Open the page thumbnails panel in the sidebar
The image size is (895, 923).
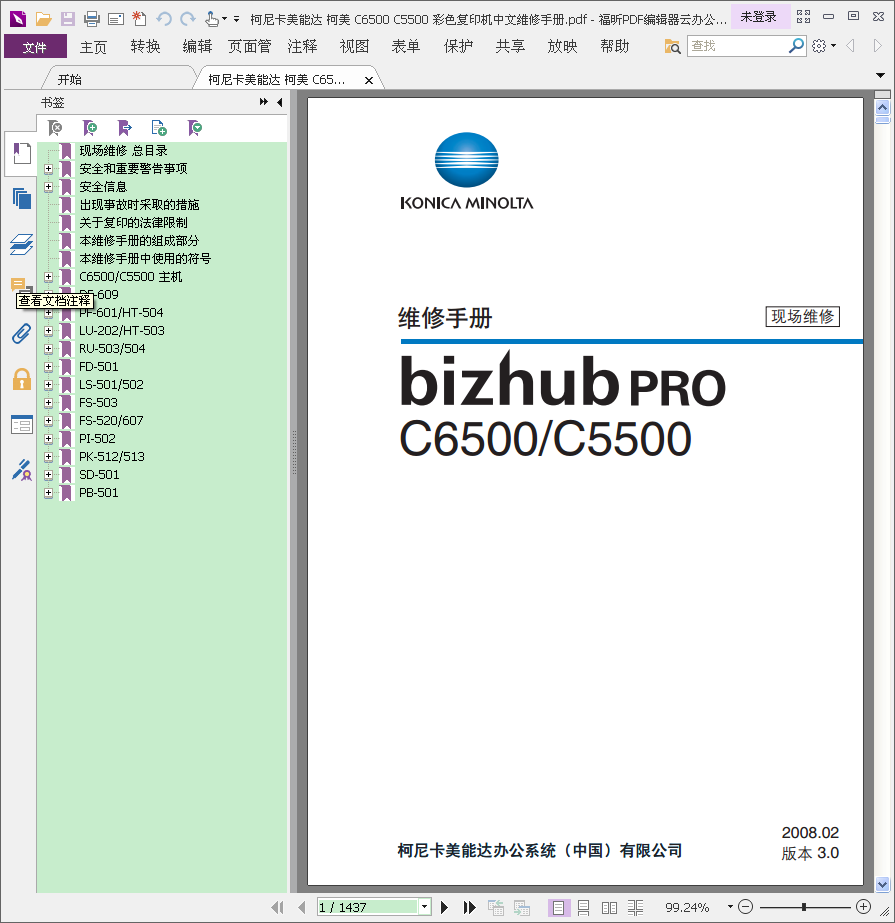pyautogui.click(x=22, y=199)
